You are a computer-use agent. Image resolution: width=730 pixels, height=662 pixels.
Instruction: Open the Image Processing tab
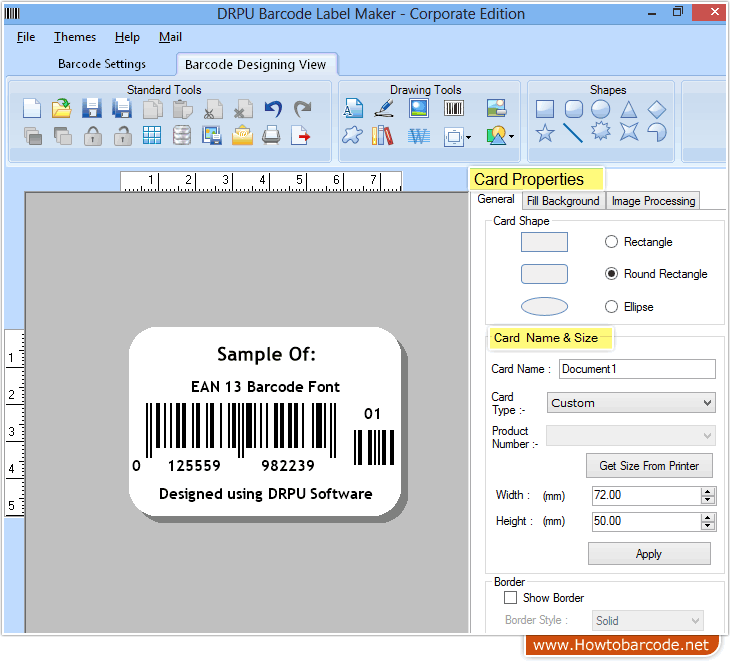[x=653, y=201]
